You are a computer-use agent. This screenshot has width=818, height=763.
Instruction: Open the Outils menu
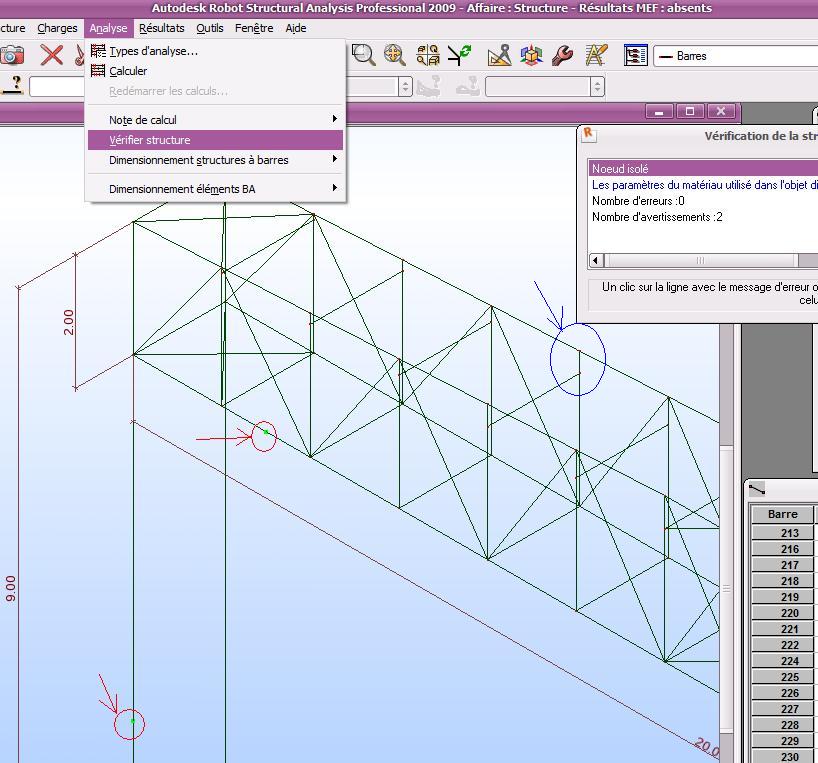click(x=210, y=28)
